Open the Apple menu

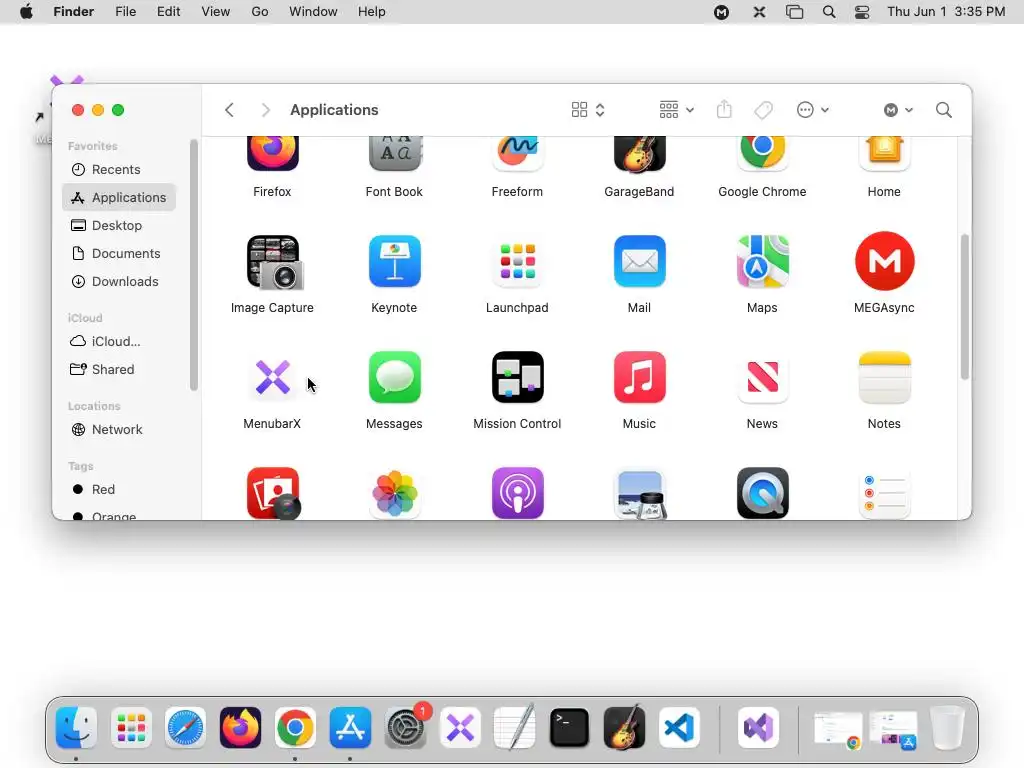[x=26, y=12]
